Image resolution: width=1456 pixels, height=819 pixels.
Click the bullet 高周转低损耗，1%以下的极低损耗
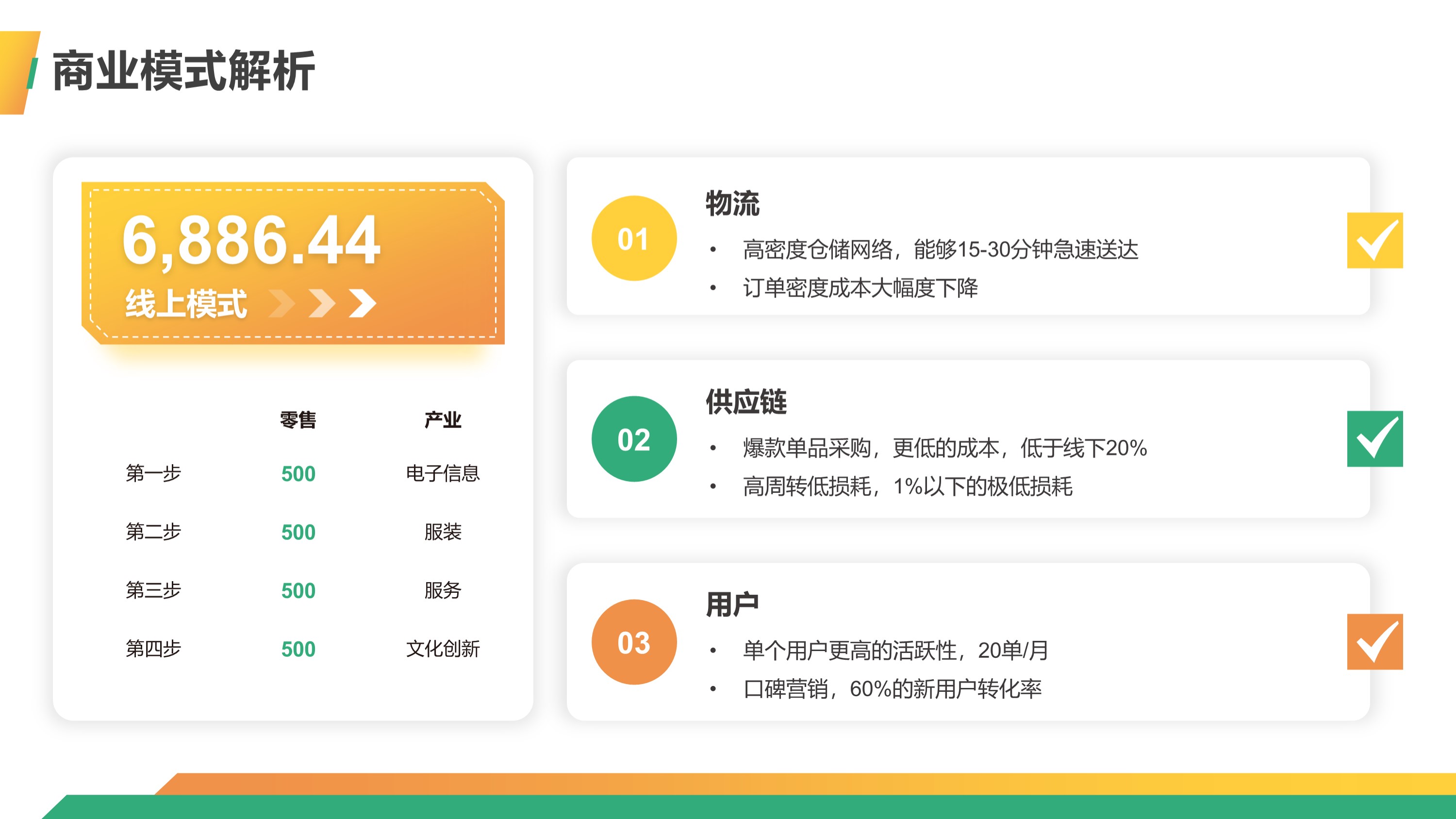tap(908, 486)
